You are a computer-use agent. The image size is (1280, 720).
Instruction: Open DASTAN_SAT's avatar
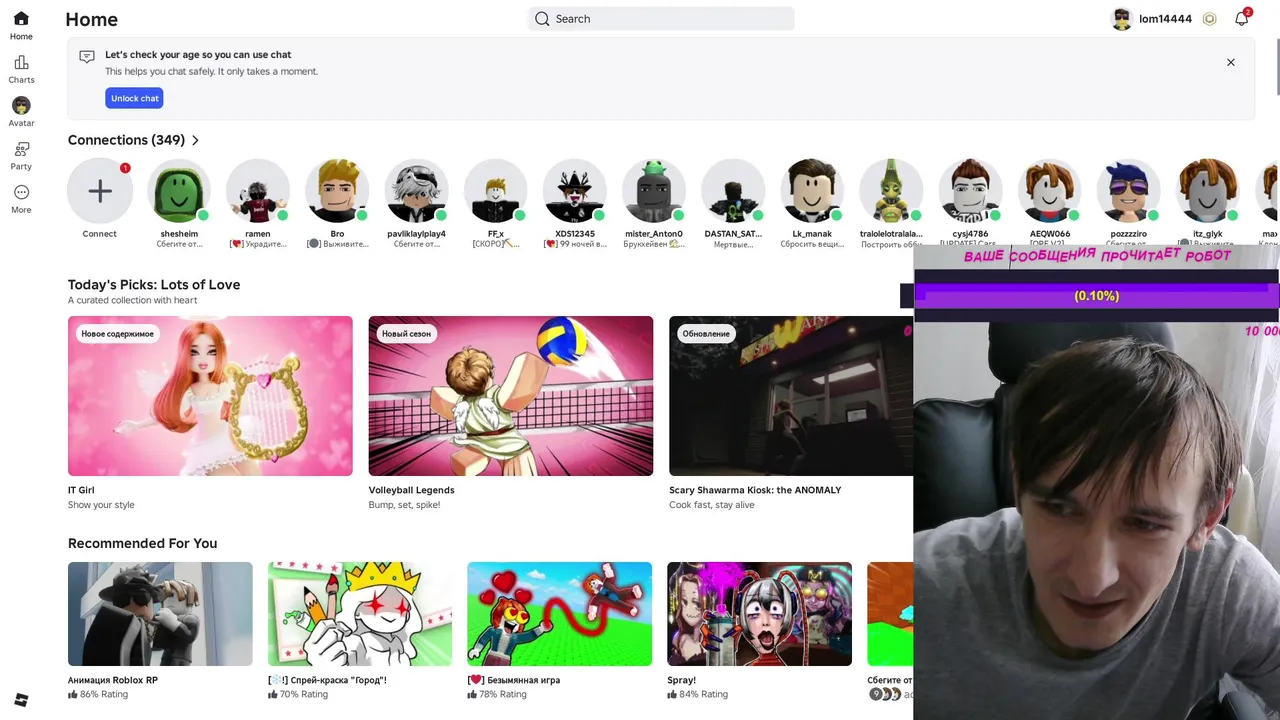tap(733, 190)
